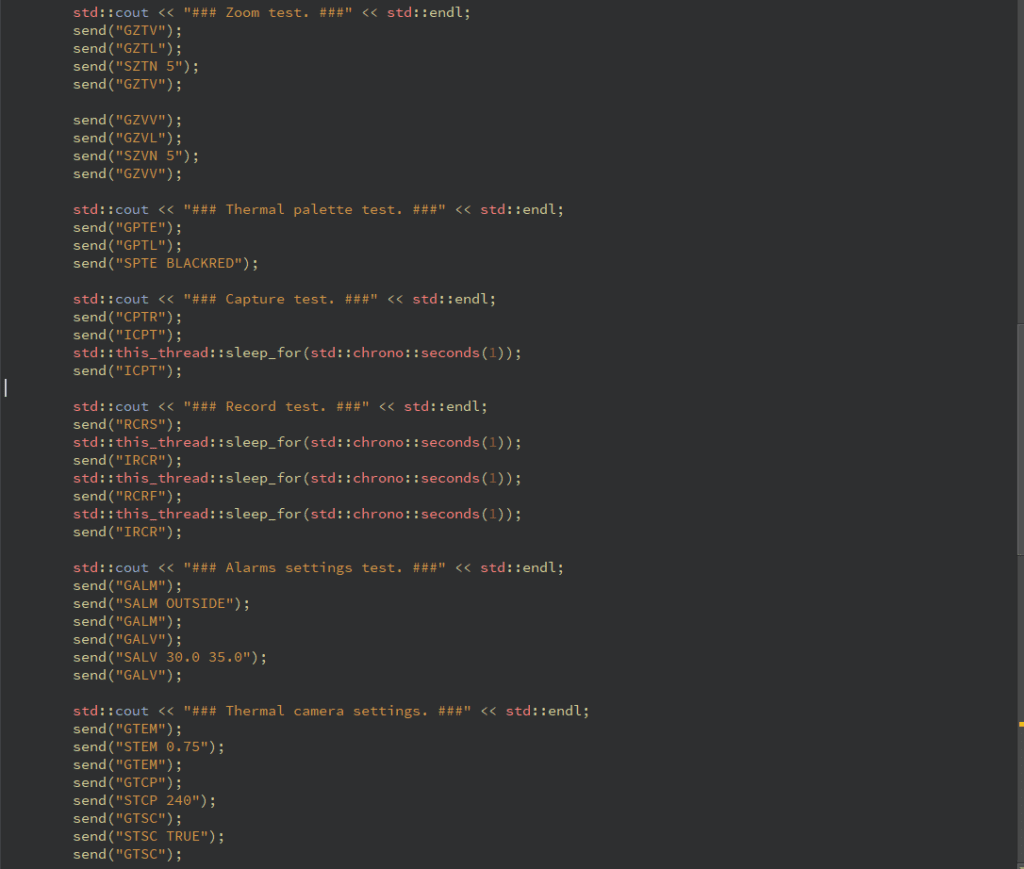Click the send("STSC TRUE") statement

point(149,836)
